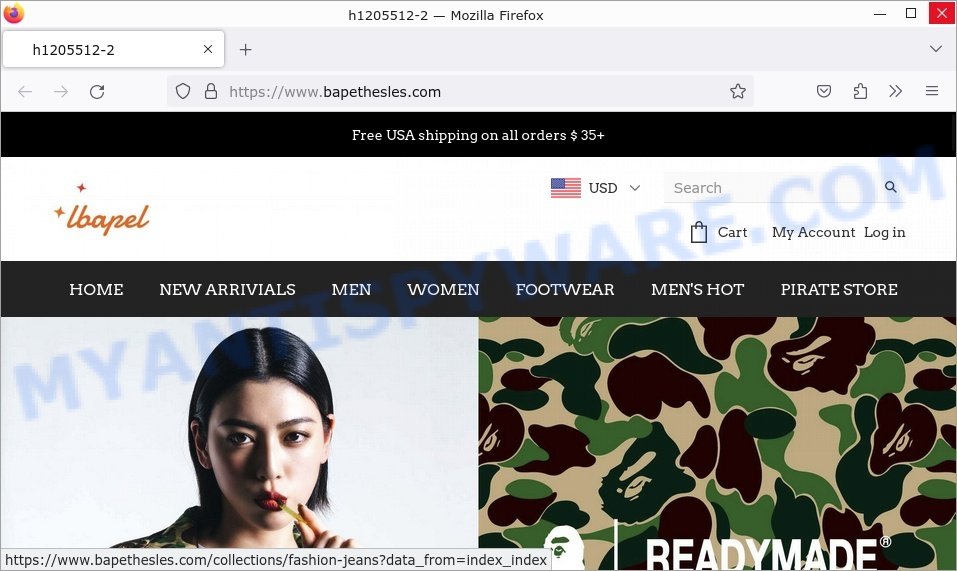
Task: Click into the Search field
Action: (x=772, y=188)
